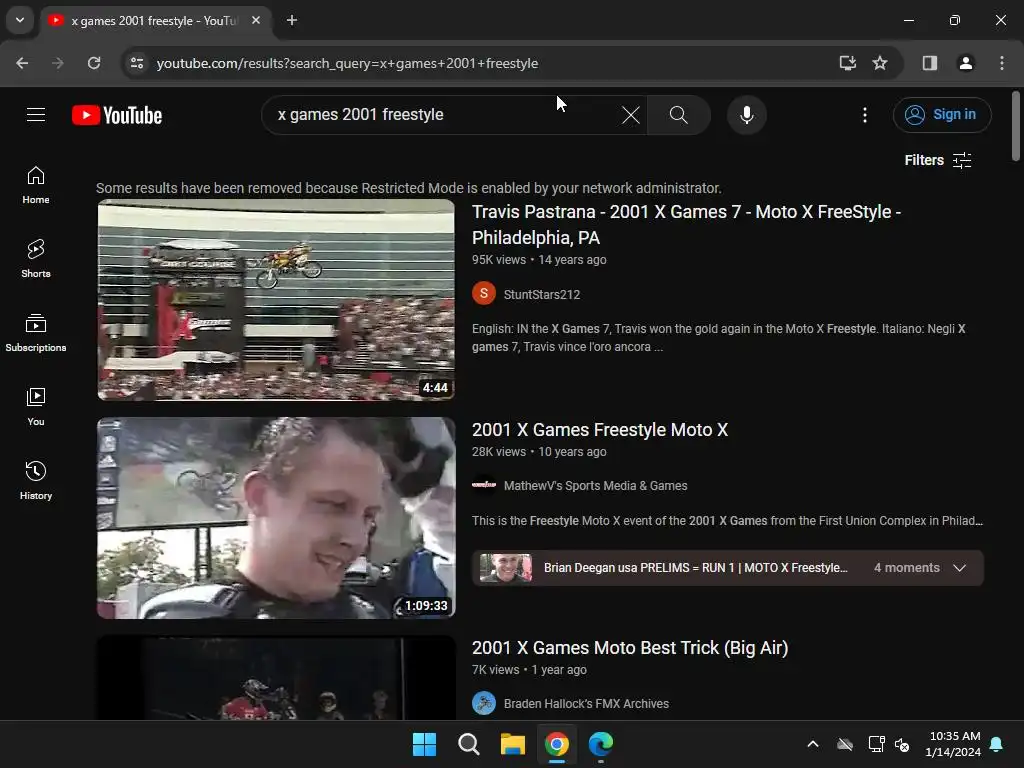The image size is (1024, 768).
Task: Open Home in the sidebar
Action: 36,185
